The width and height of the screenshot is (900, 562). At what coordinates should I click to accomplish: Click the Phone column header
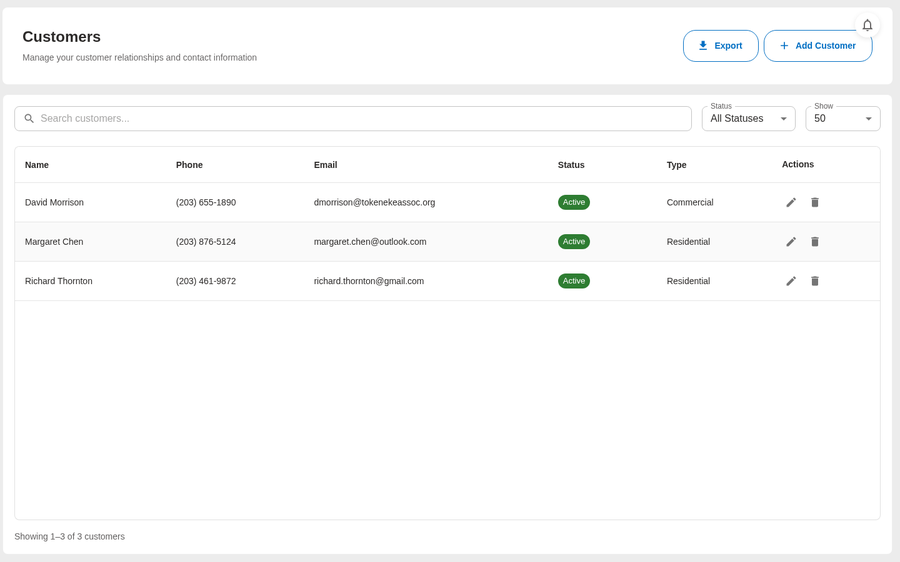point(189,165)
